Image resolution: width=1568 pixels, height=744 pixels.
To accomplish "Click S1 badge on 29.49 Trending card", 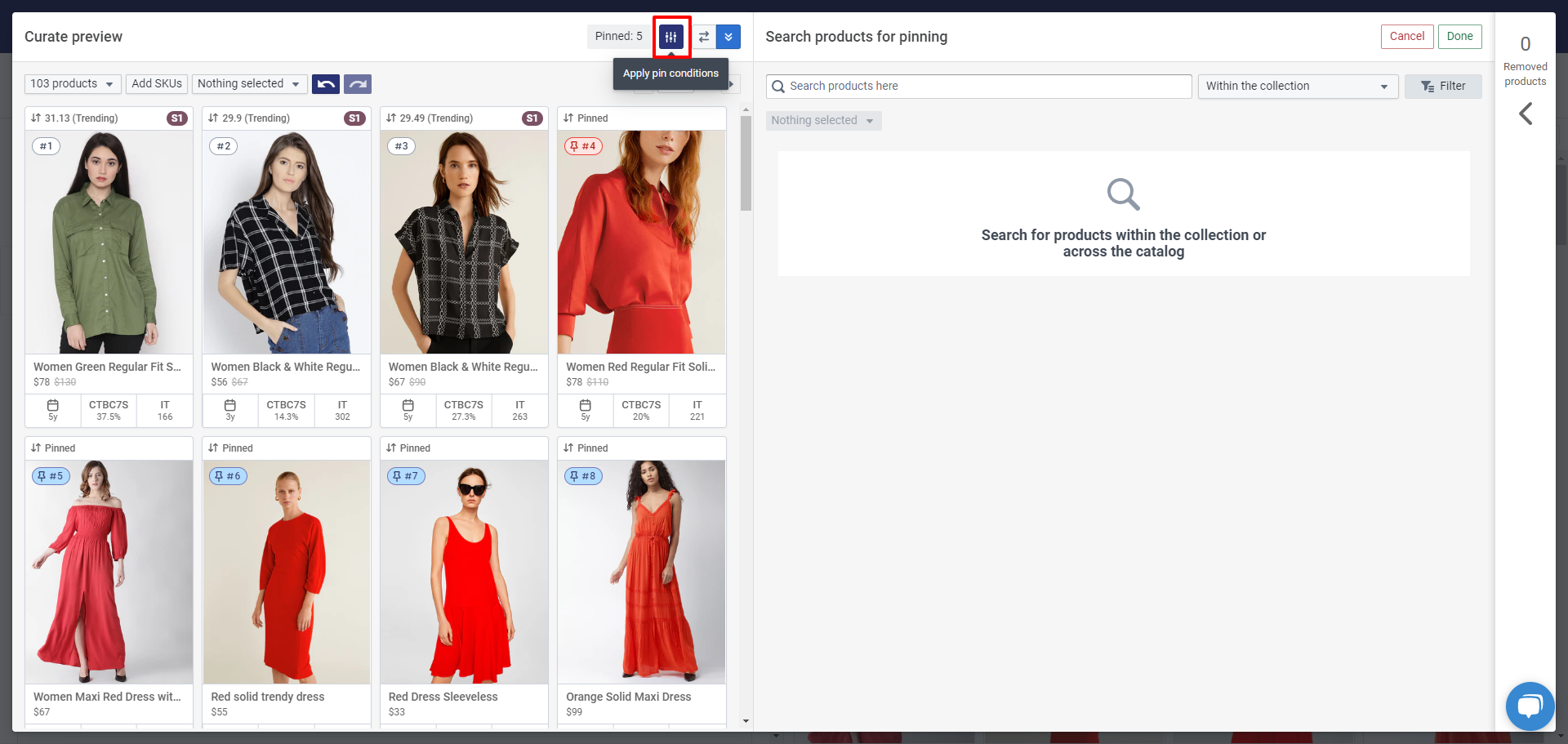I will point(532,118).
